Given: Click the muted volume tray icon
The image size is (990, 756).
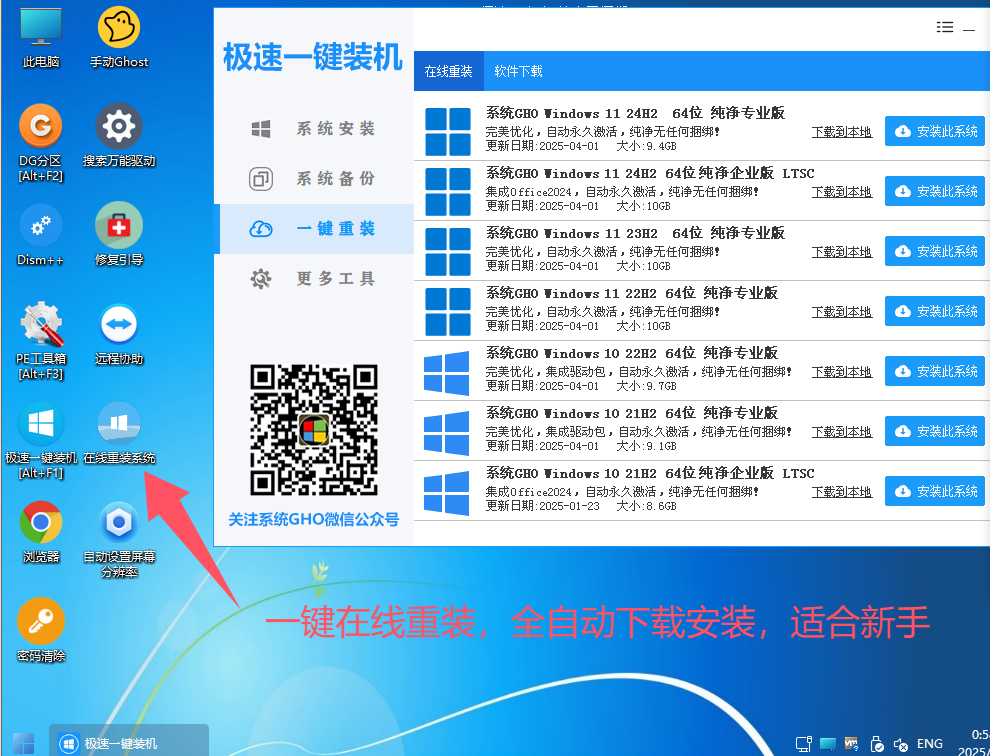Looking at the screenshot, I should click(901, 744).
